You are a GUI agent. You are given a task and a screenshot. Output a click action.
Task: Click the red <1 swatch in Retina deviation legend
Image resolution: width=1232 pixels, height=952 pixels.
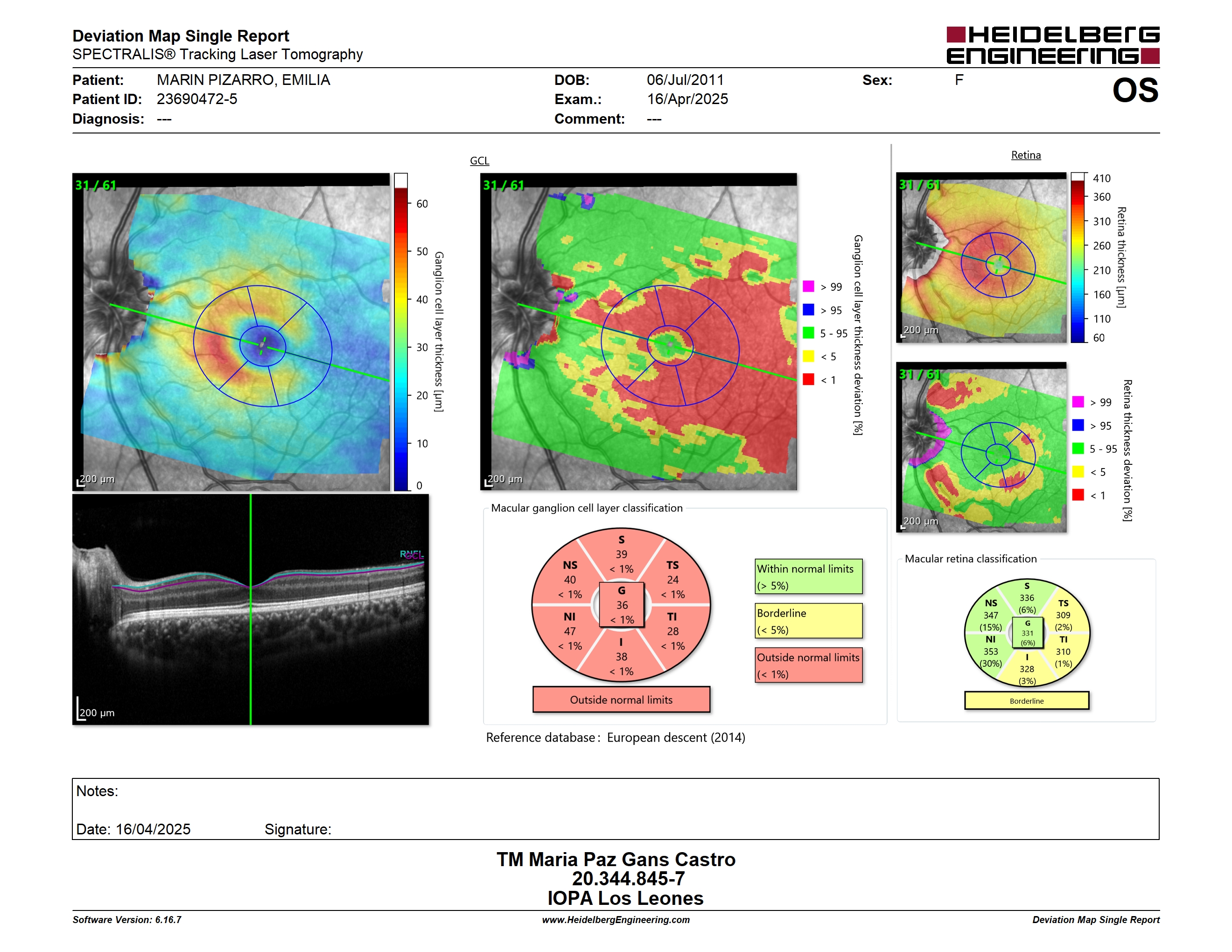coord(1078,495)
